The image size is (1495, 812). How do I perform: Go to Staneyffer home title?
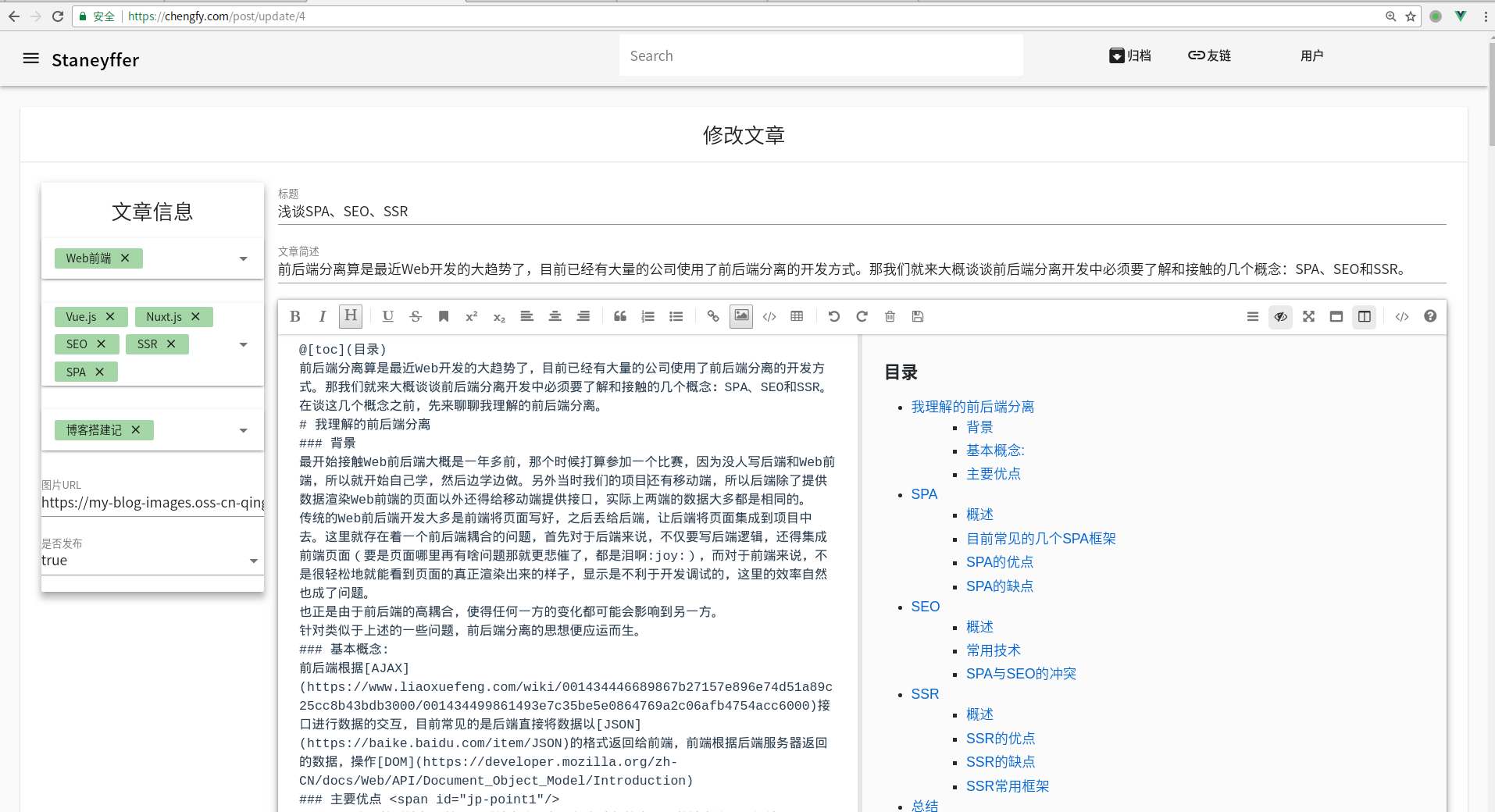tap(95, 60)
